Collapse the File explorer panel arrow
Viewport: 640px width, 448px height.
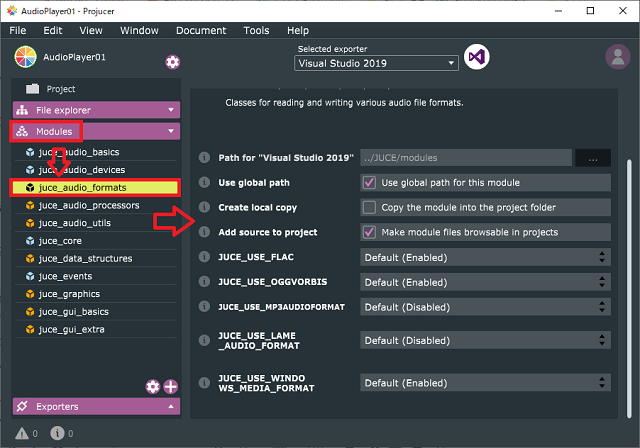(x=171, y=110)
